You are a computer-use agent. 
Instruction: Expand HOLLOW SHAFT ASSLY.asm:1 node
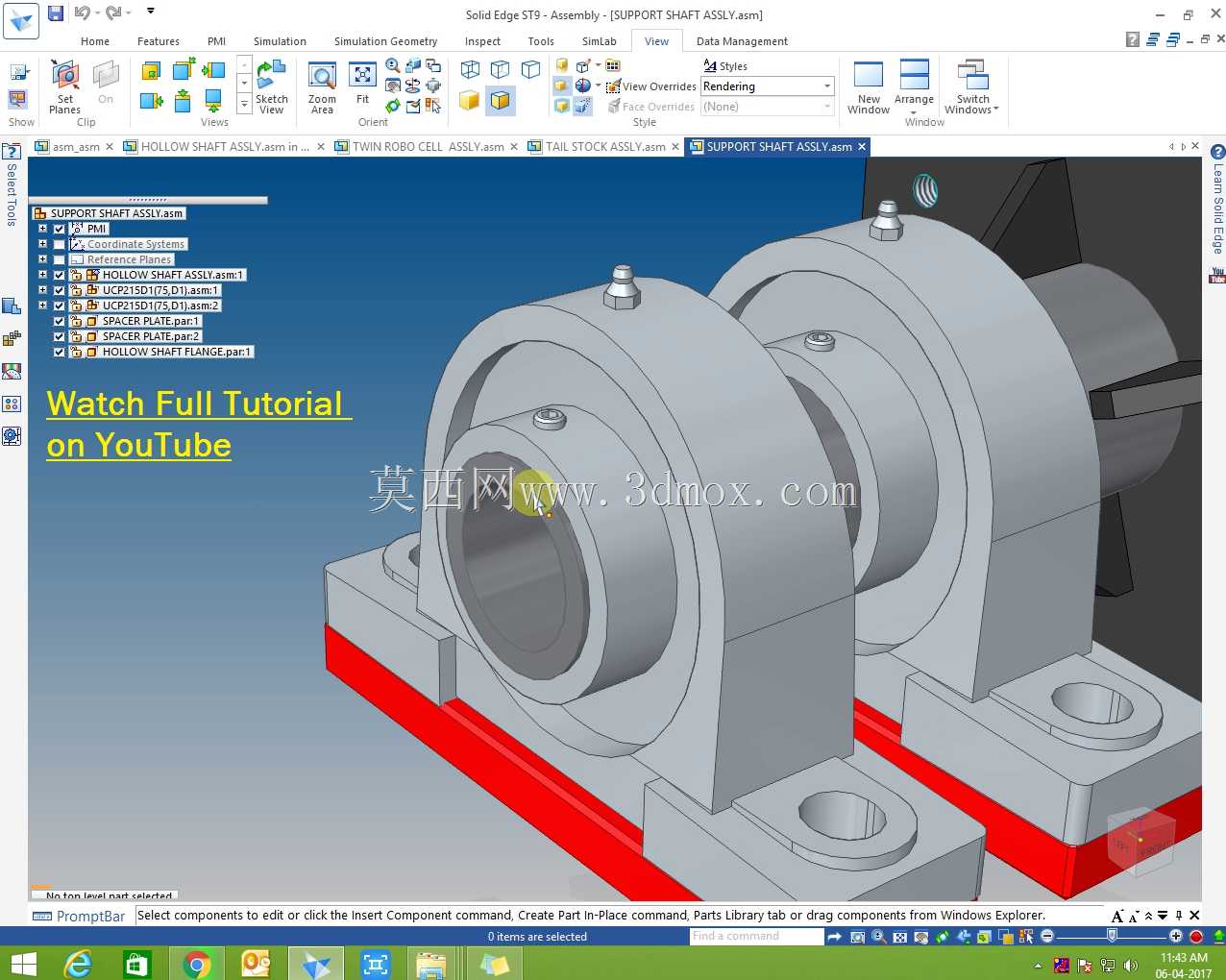point(42,275)
